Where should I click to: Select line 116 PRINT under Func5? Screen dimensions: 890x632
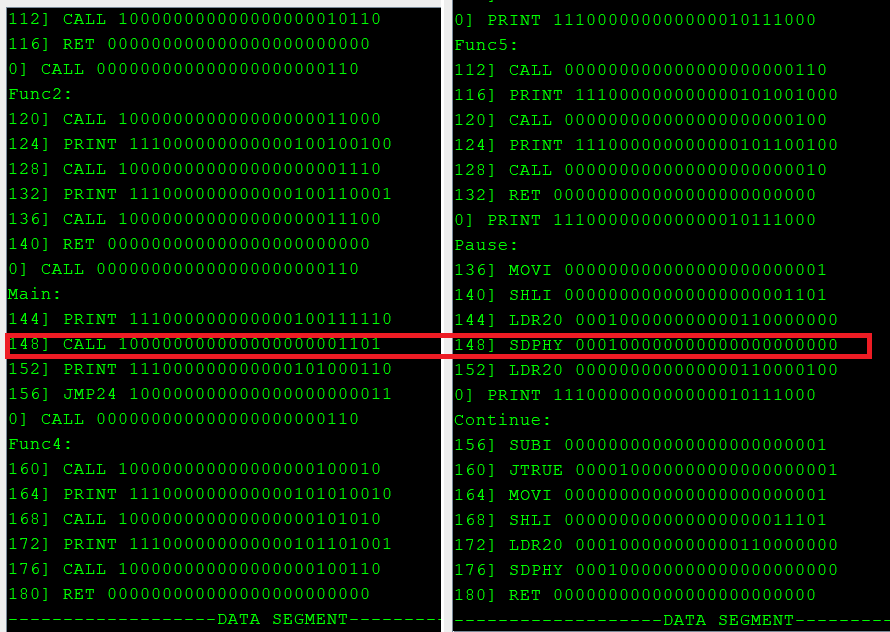pyautogui.click(x=646, y=95)
